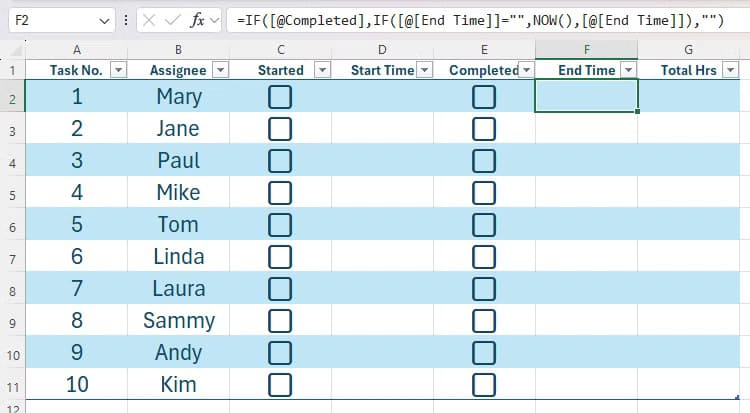Open the Task No. filter dropdown

(x=118, y=70)
